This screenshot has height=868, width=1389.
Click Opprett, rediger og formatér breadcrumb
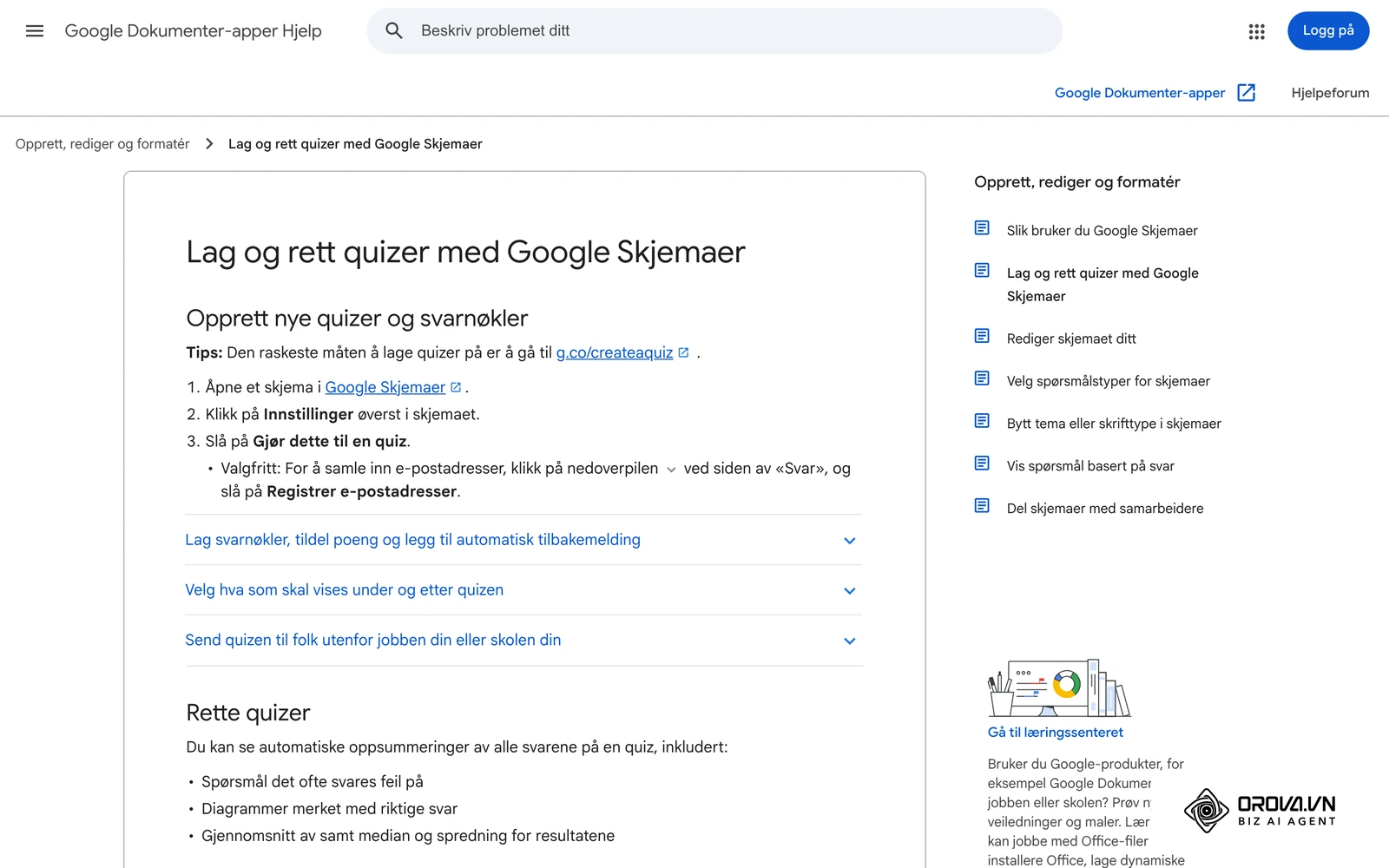(102, 144)
